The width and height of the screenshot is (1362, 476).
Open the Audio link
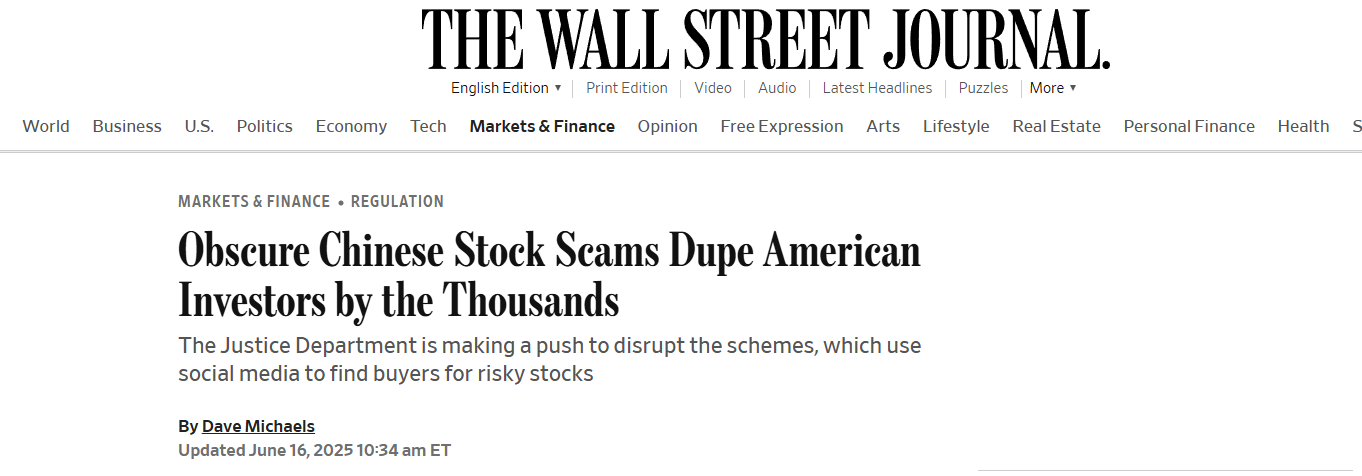(777, 88)
